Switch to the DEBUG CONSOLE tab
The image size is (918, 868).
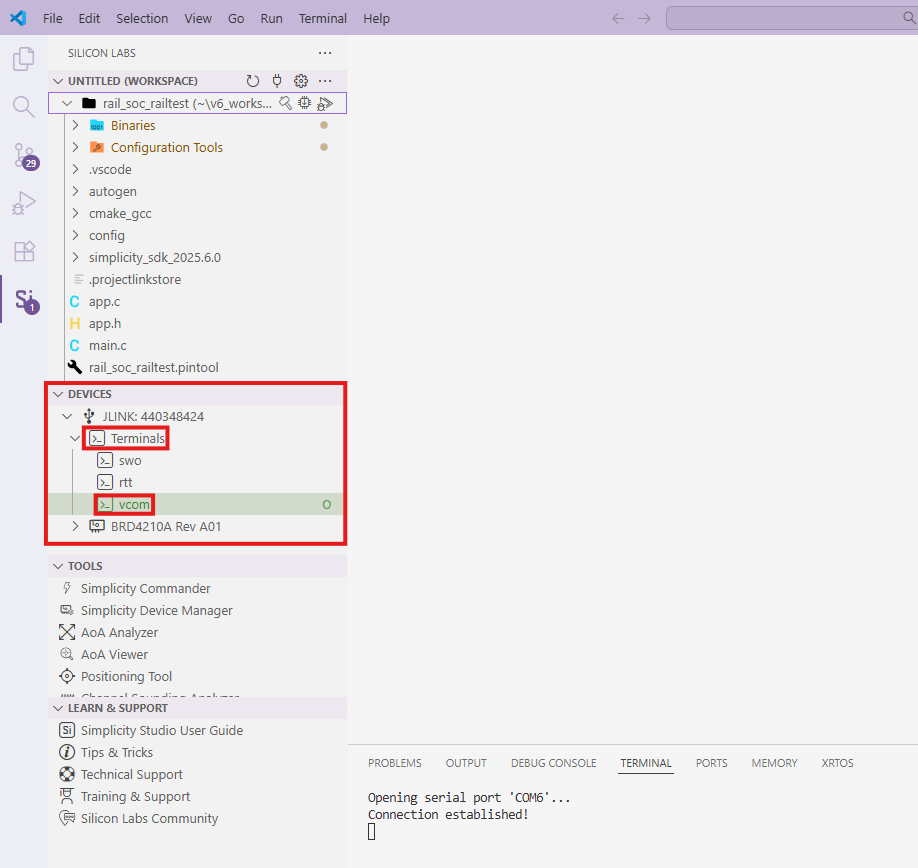tap(553, 763)
